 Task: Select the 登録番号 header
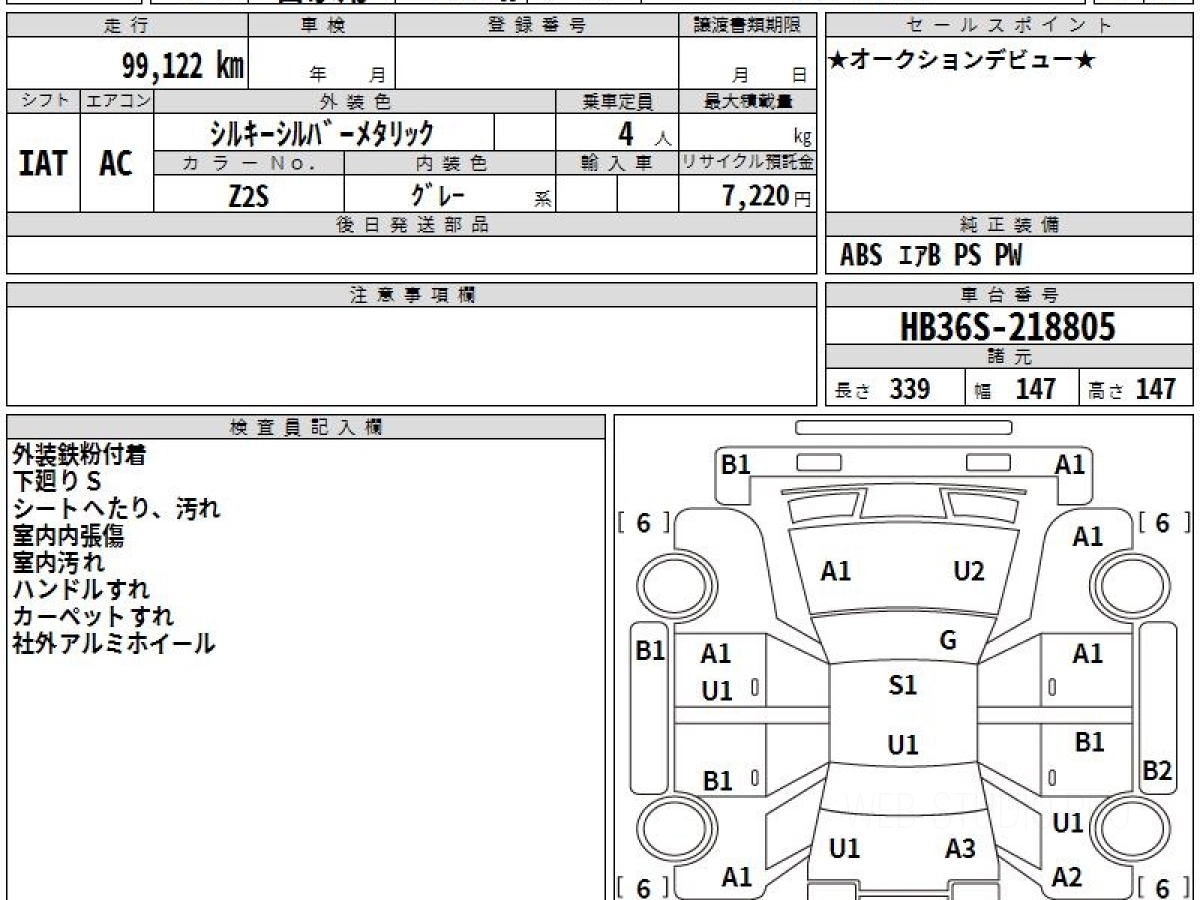[x=537, y=26]
